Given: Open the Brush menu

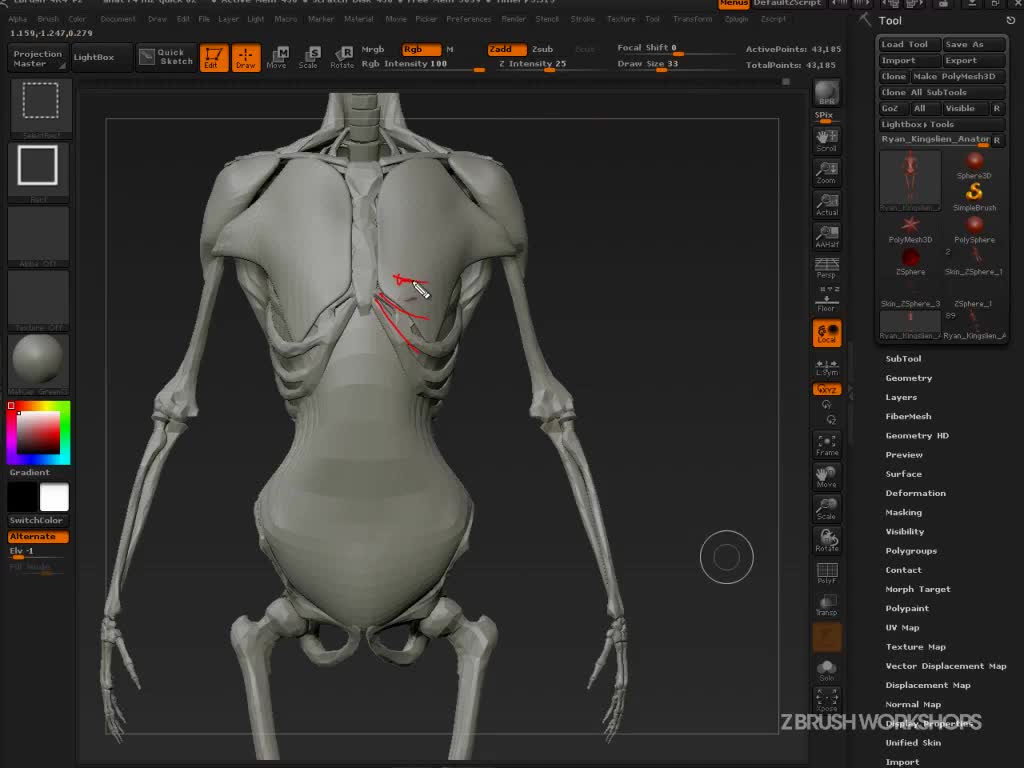Looking at the screenshot, I should pyautogui.click(x=48, y=20).
